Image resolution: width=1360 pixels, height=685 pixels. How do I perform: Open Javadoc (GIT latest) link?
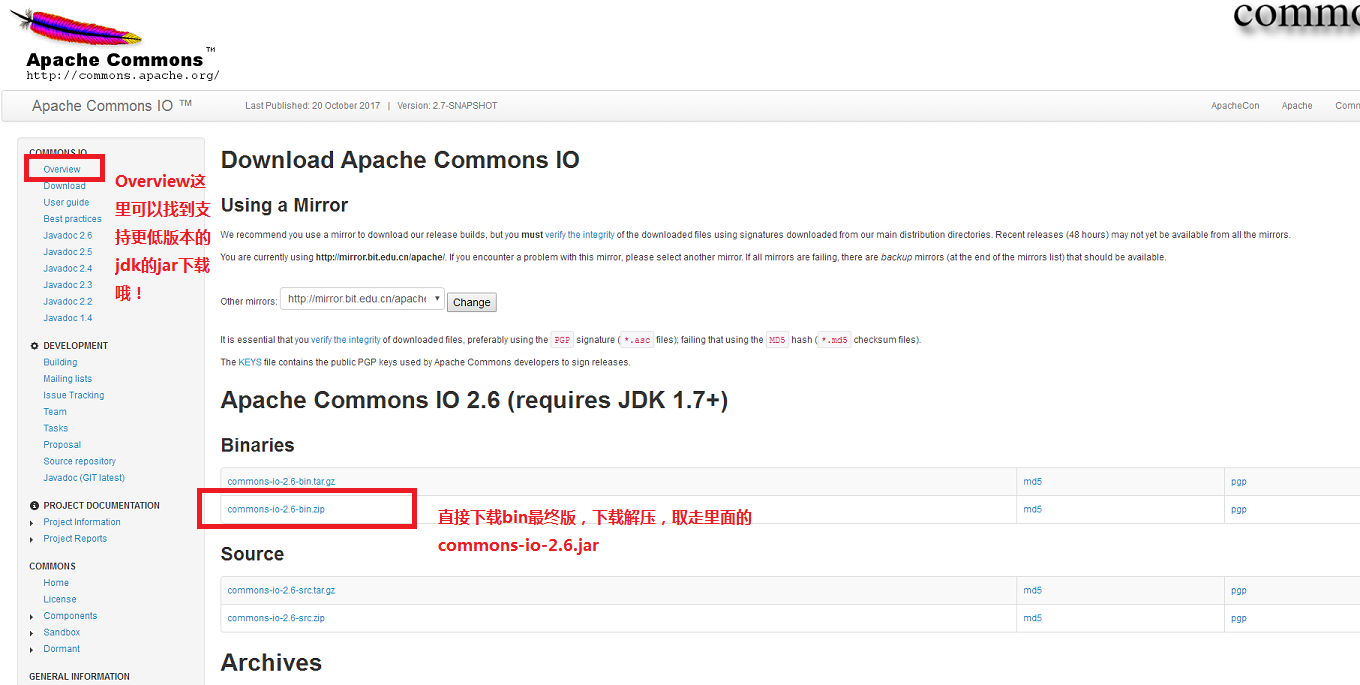tap(84, 478)
